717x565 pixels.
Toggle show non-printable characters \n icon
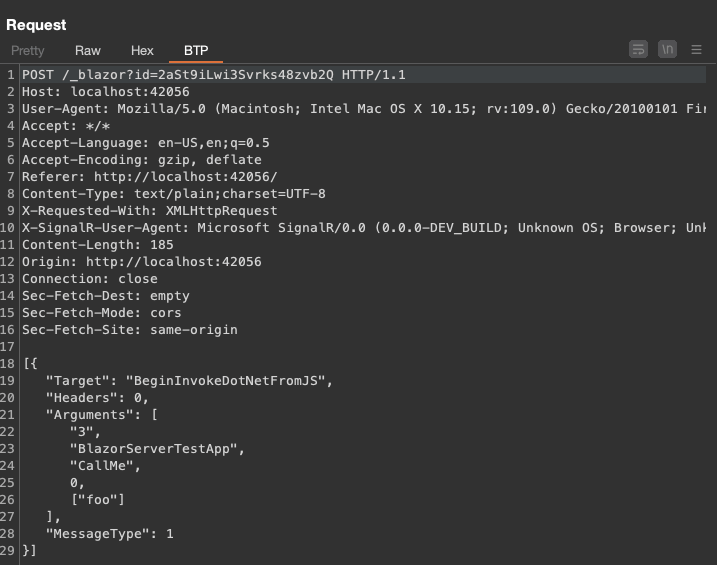[667, 49]
